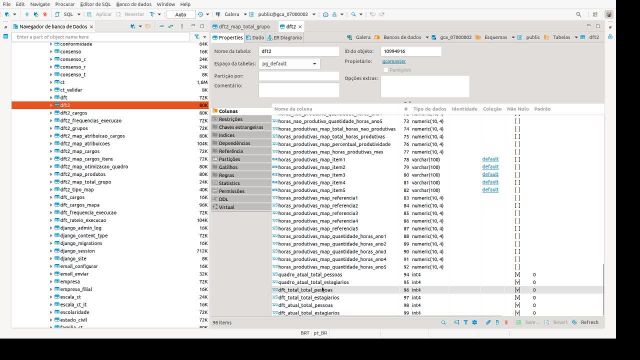Viewport: 640px width, 360px height.
Task: Open the SQL editor toolbar button
Action: [x=65, y=14]
